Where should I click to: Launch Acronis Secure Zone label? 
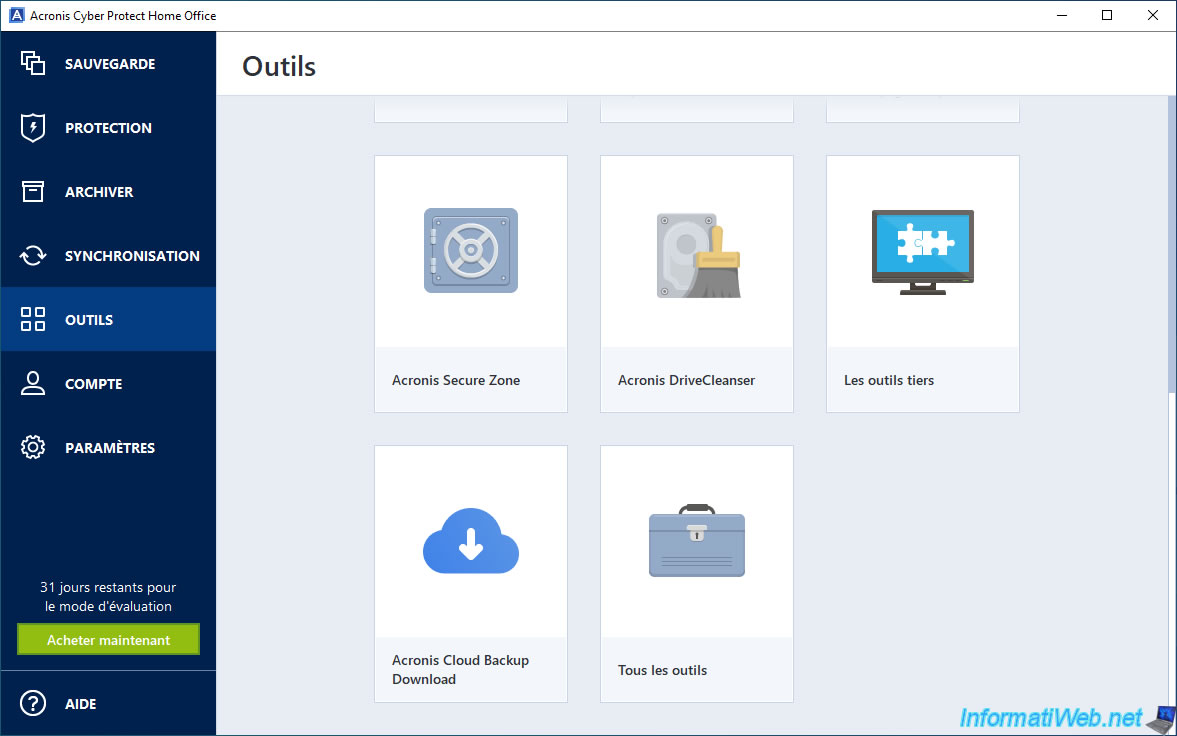tap(456, 380)
